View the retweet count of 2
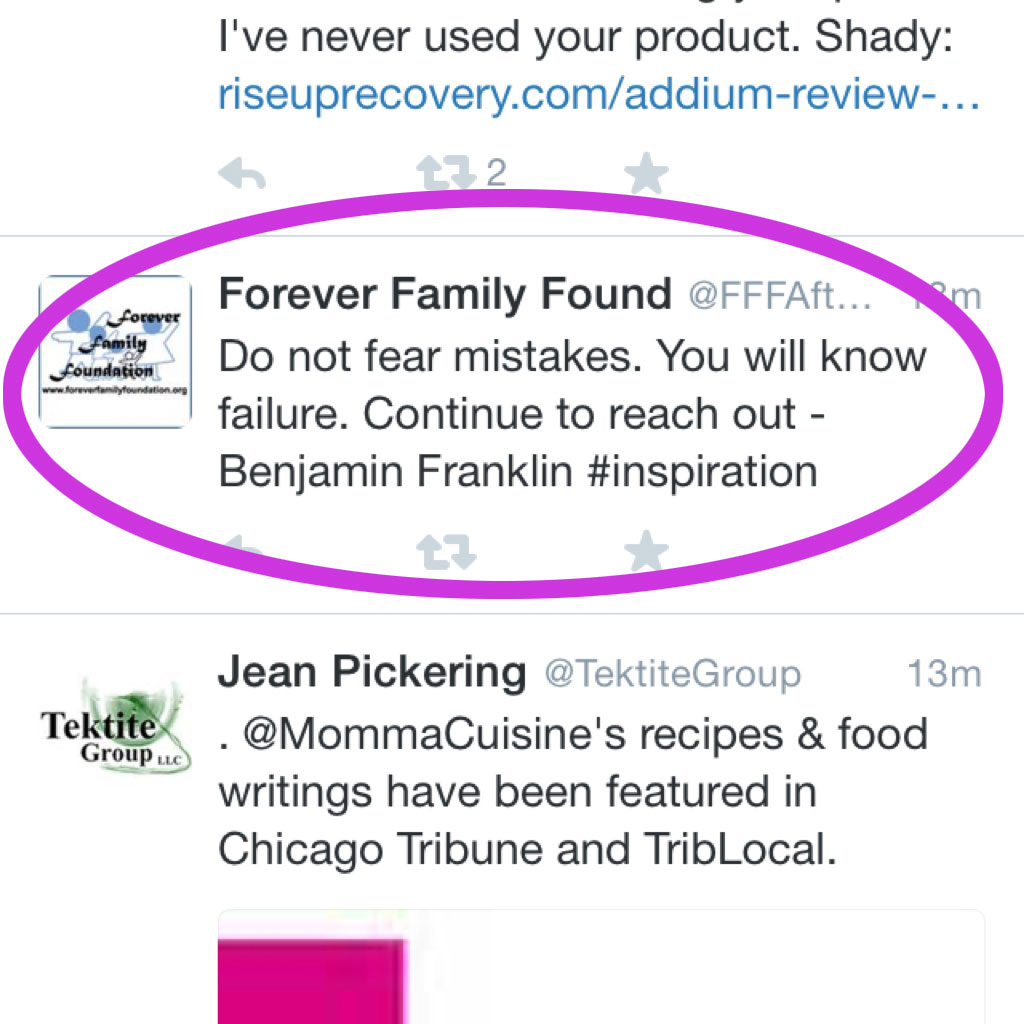 click(496, 173)
